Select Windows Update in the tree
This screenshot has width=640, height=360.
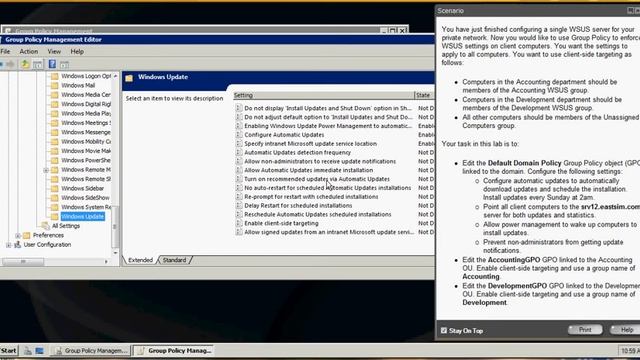point(83,216)
